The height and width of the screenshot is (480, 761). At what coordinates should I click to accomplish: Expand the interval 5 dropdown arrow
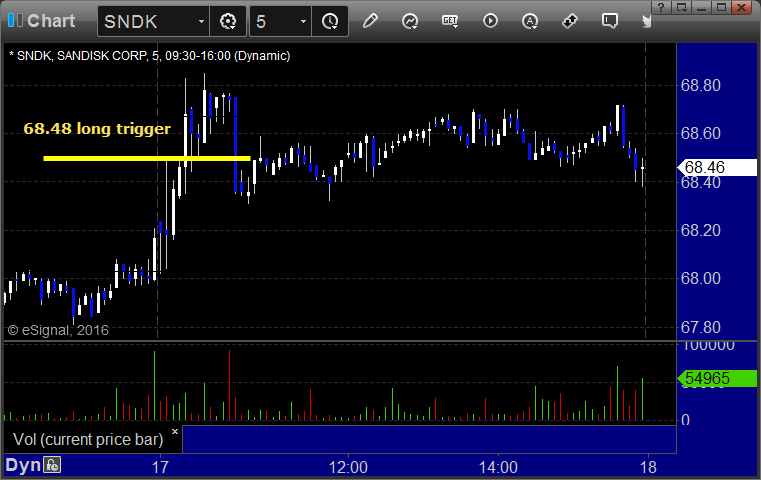[303, 21]
